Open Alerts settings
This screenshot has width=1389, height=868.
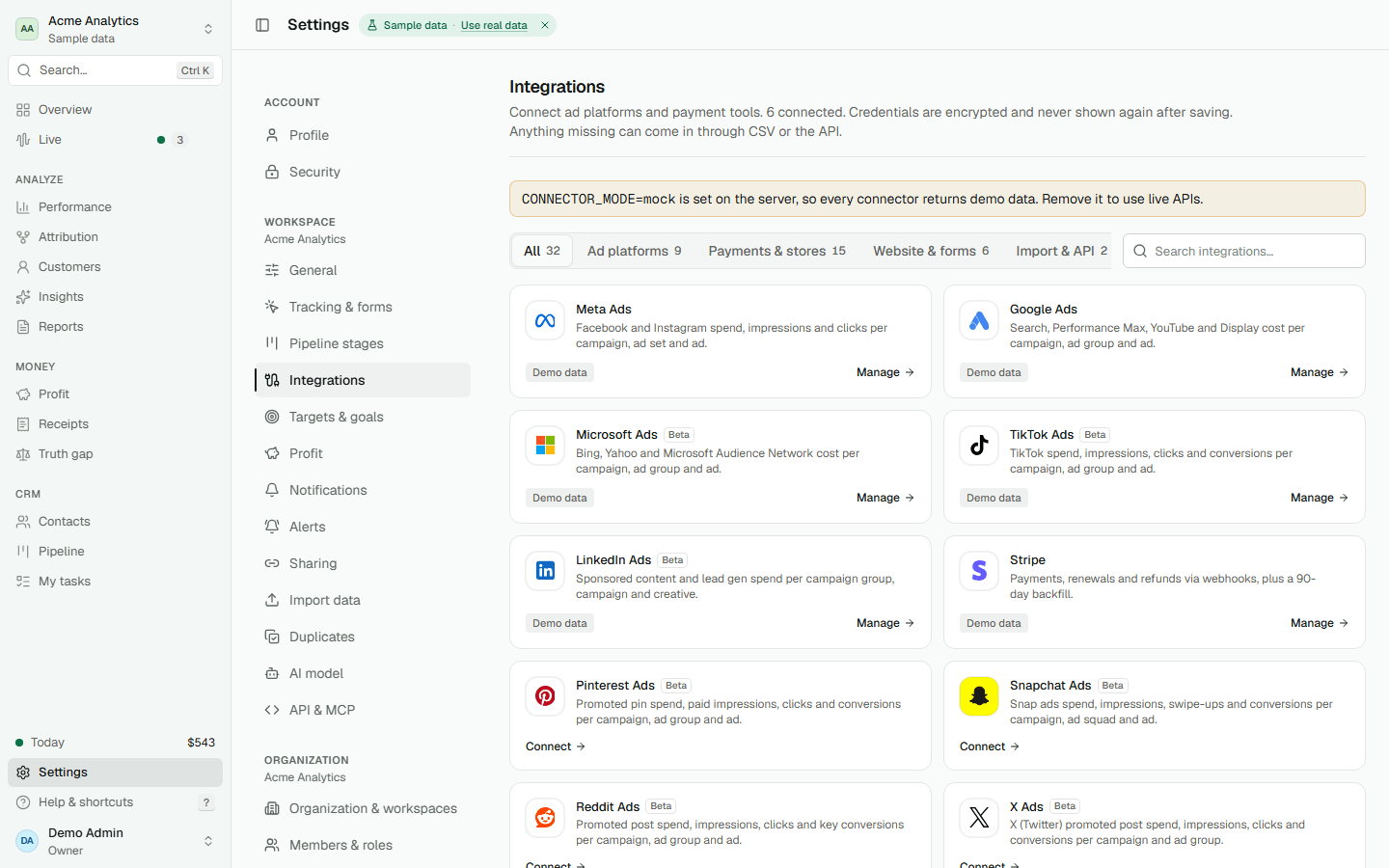pyautogui.click(x=363, y=527)
